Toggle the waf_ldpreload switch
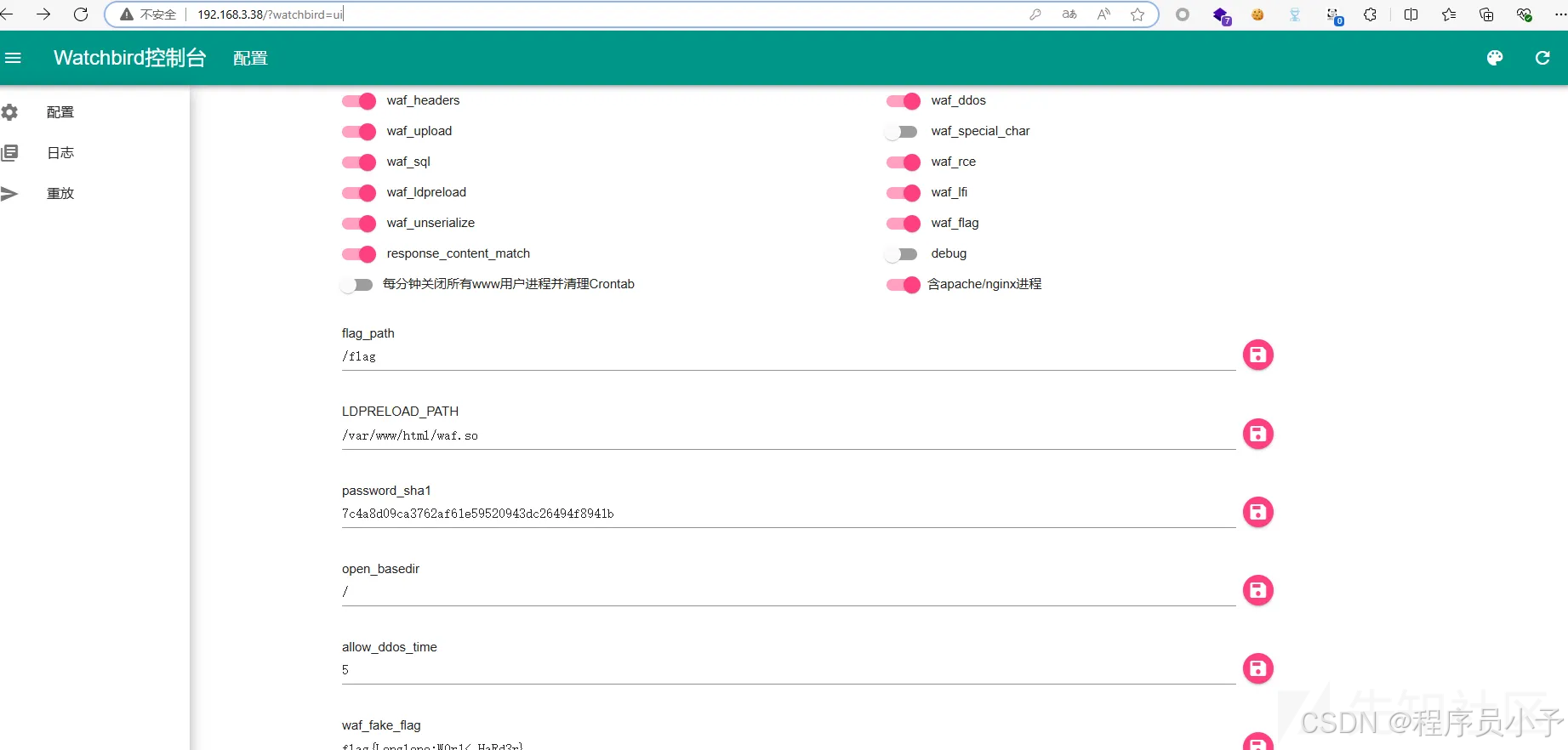The height and width of the screenshot is (750, 1568). (358, 193)
